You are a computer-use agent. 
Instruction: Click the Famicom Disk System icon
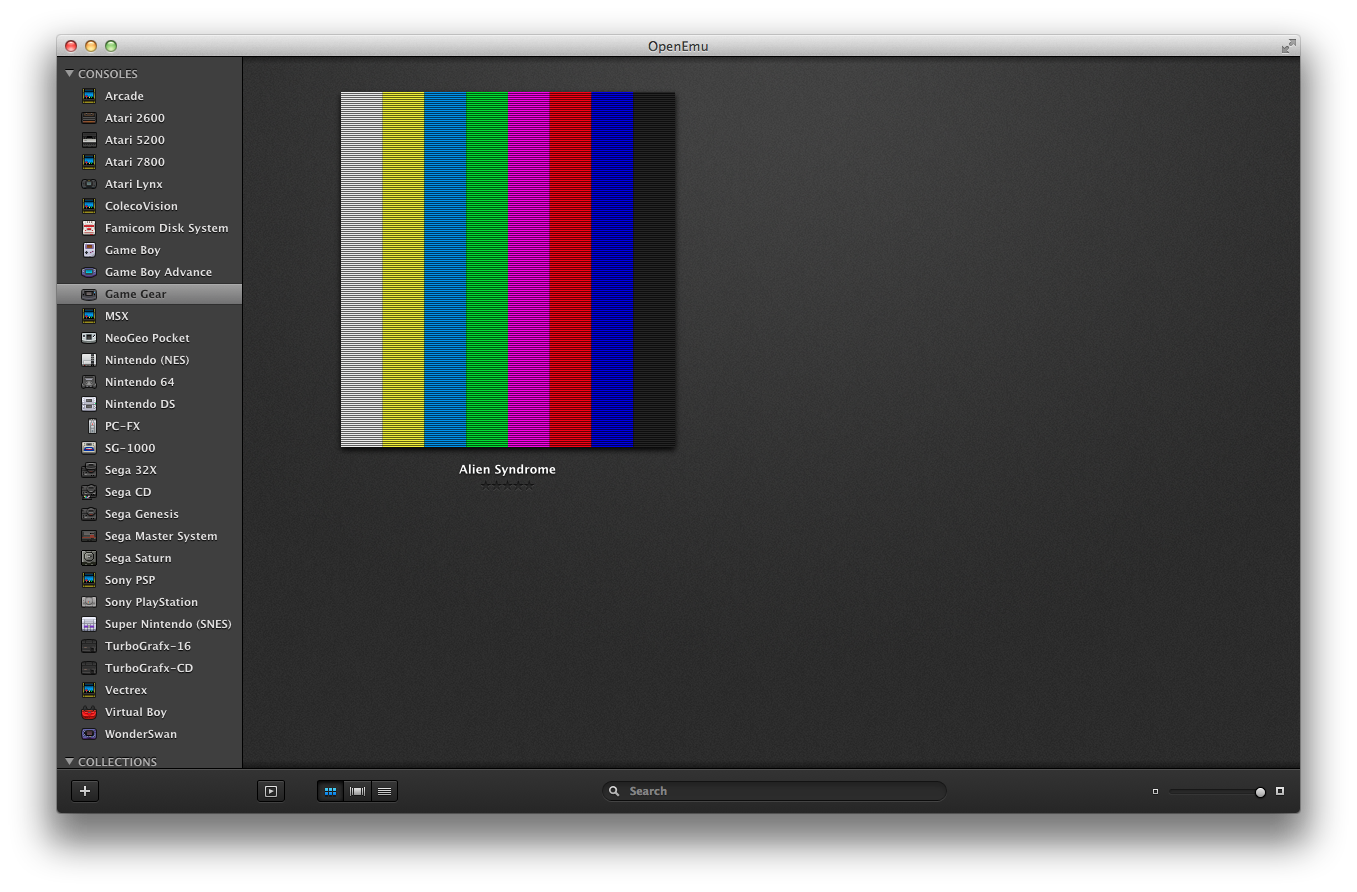[x=89, y=228]
